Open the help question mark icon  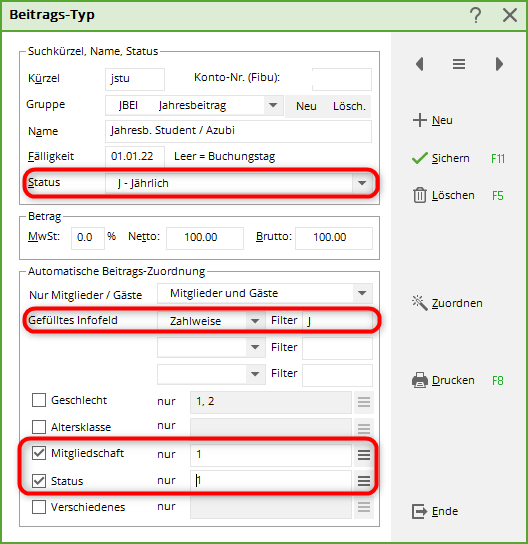click(x=476, y=15)
